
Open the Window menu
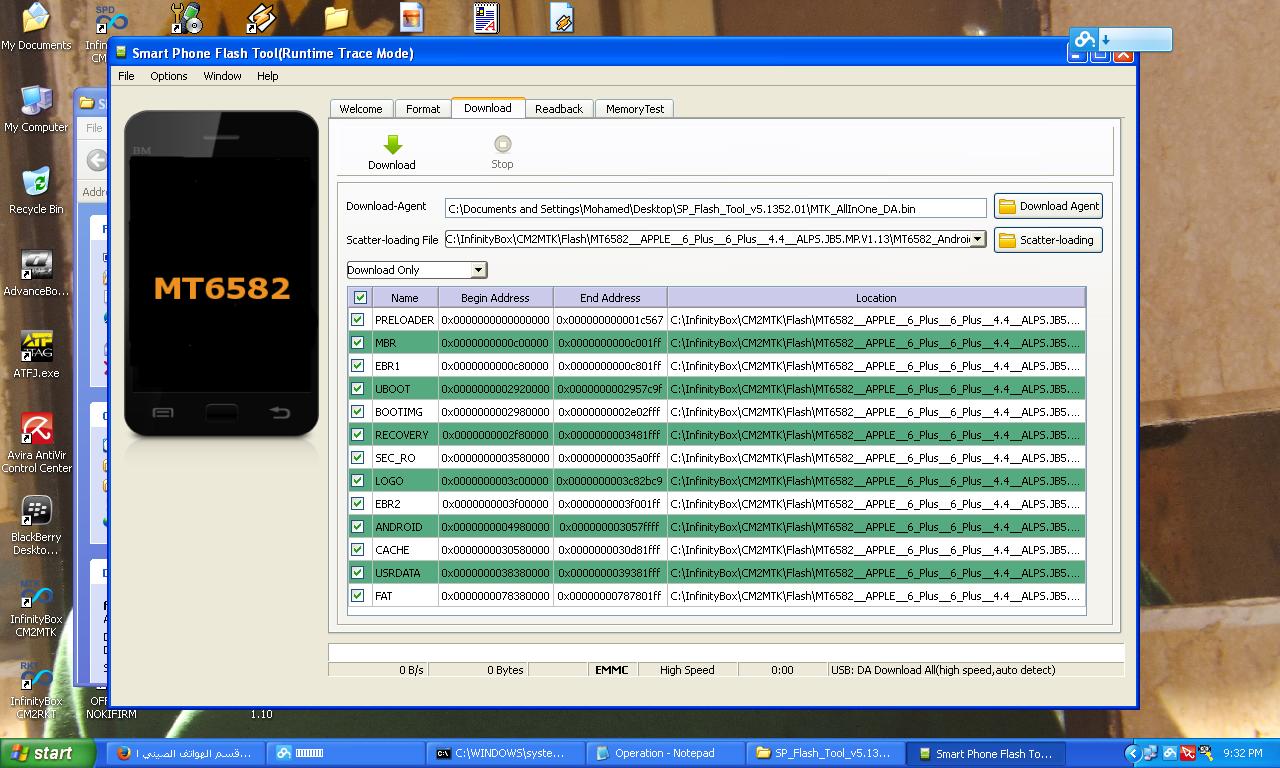pyautogui.click(x=222, y=76)
